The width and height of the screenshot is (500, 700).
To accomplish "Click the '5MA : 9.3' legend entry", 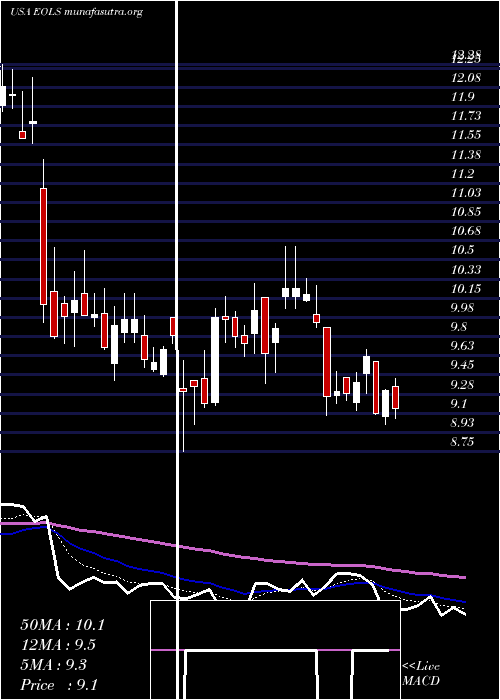I will (x=54, y=665).
